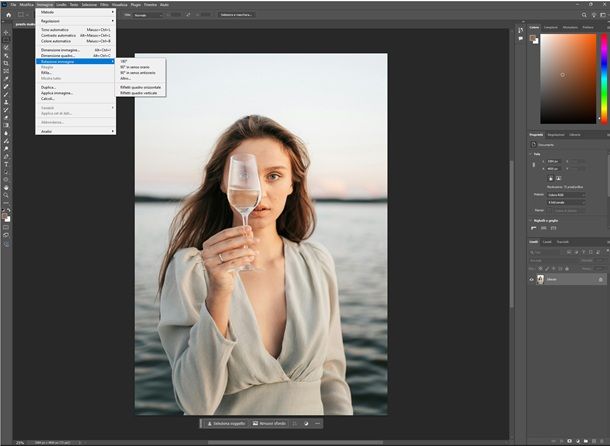Select the Zoom tool

pos(6,195)
